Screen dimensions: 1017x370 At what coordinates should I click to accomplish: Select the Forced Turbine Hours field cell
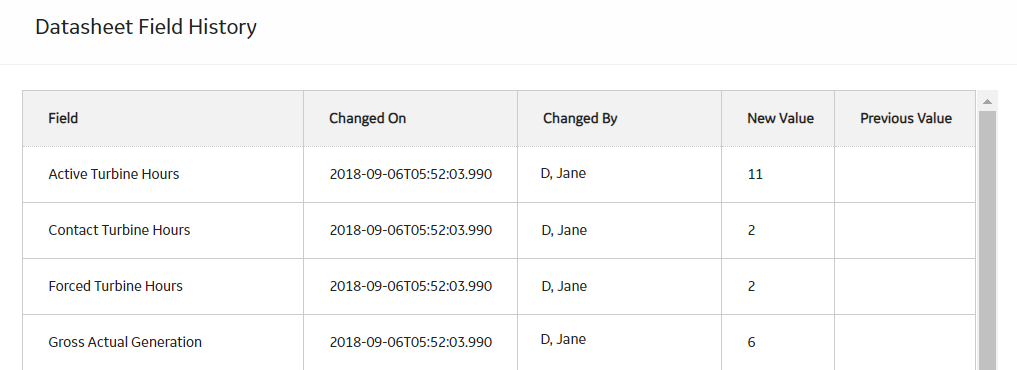[x=163, y=286]
